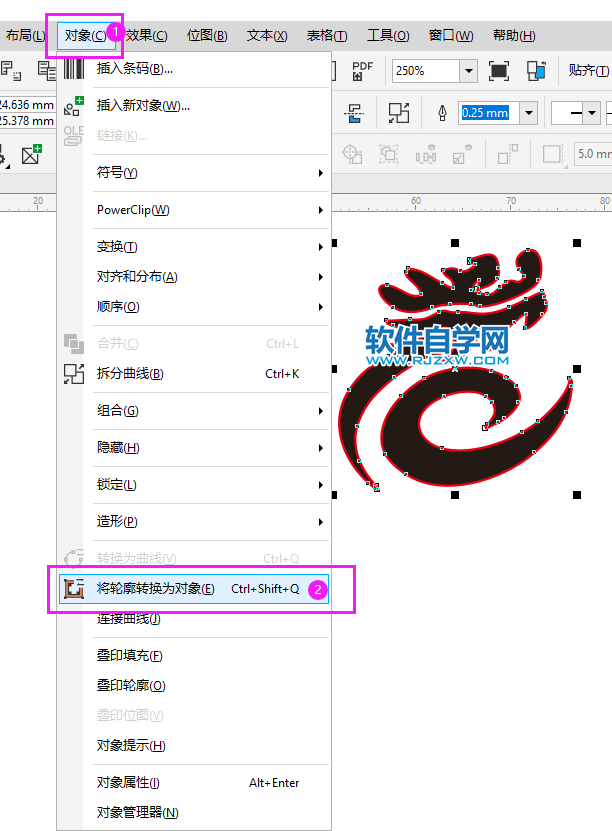Click the fourth icon in the third row

click(462, 155)
